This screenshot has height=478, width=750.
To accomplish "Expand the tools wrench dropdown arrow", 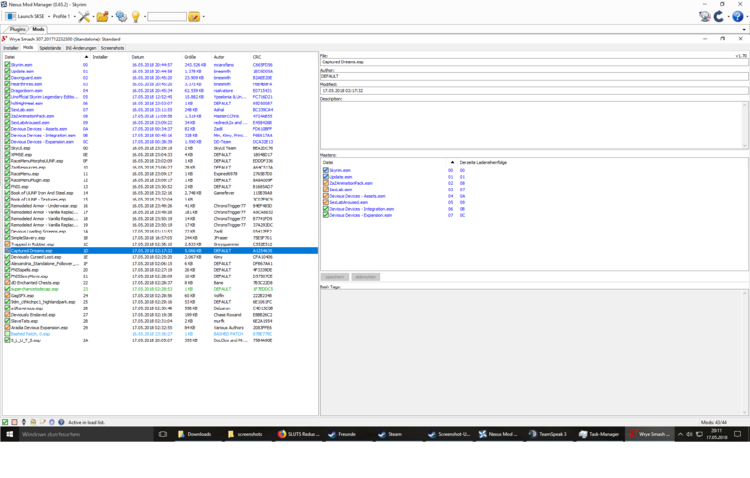I will 93,17.
